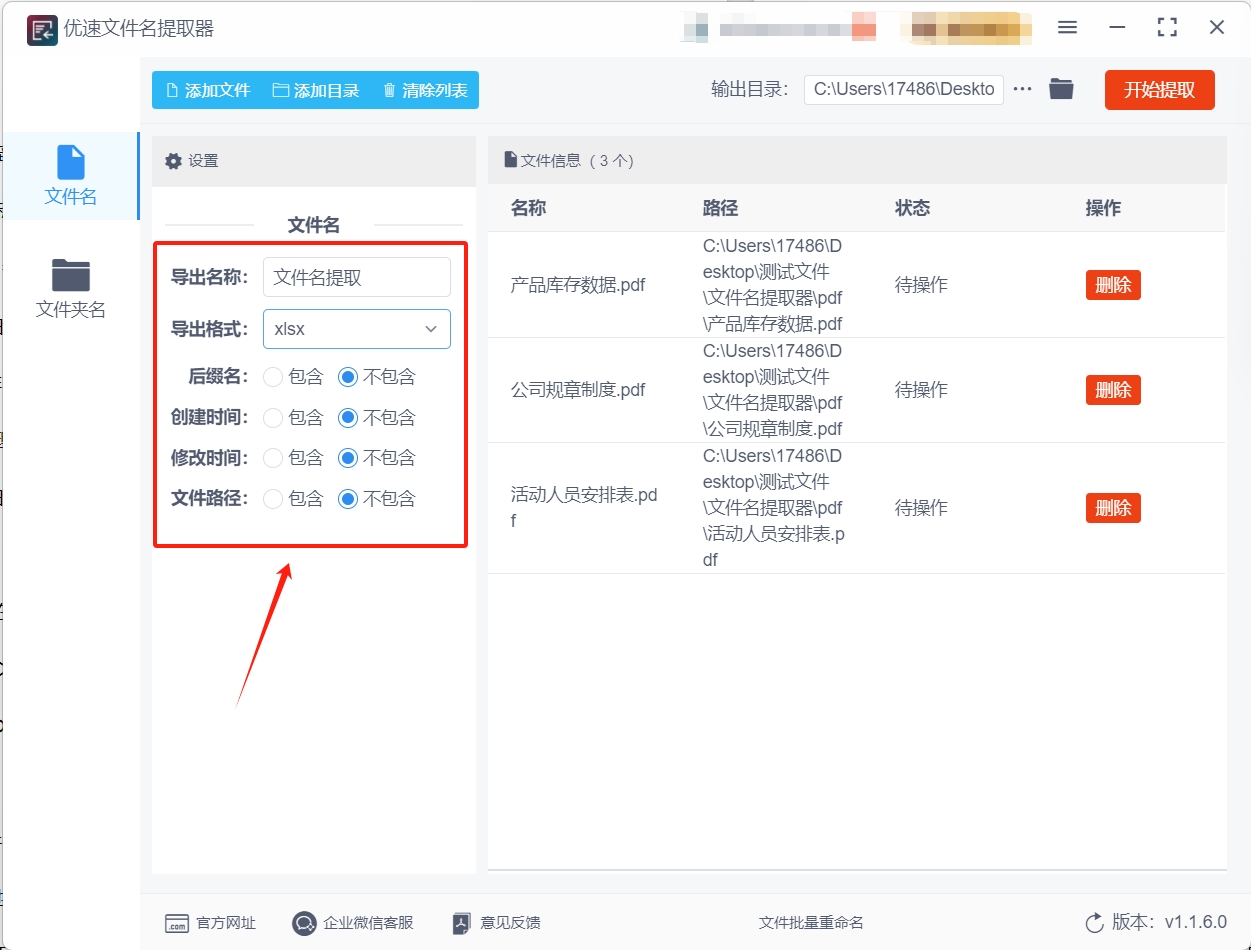
Task: Select 包含 for 修改时间
Action: (273, 458)
